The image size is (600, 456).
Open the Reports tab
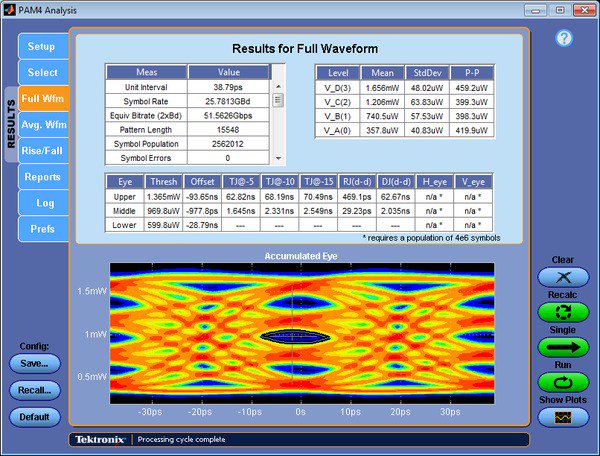pyautogui.click(x=41, y=177)
